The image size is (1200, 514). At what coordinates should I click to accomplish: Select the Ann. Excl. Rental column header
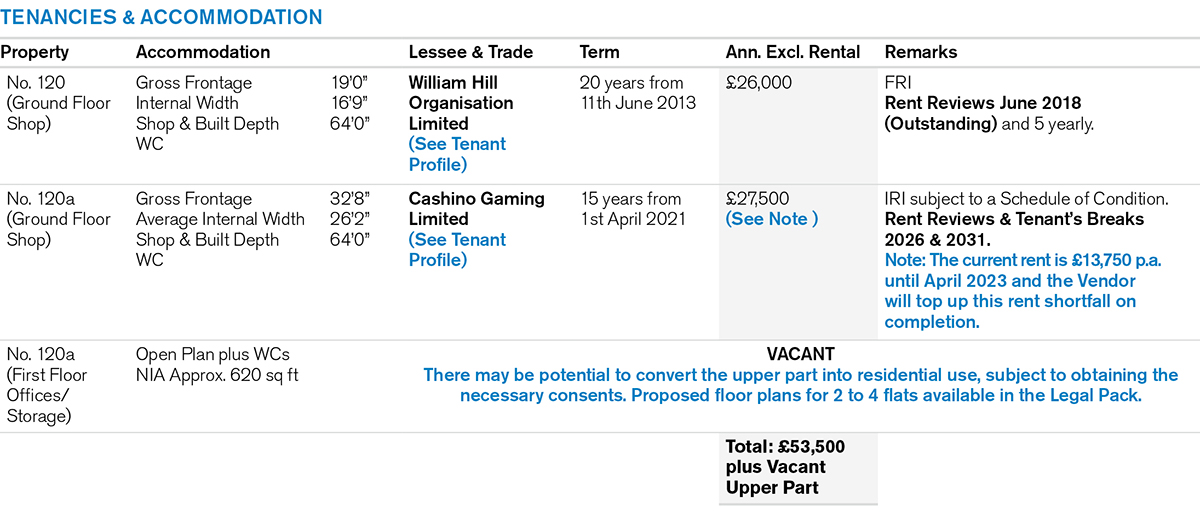point(793,52)
